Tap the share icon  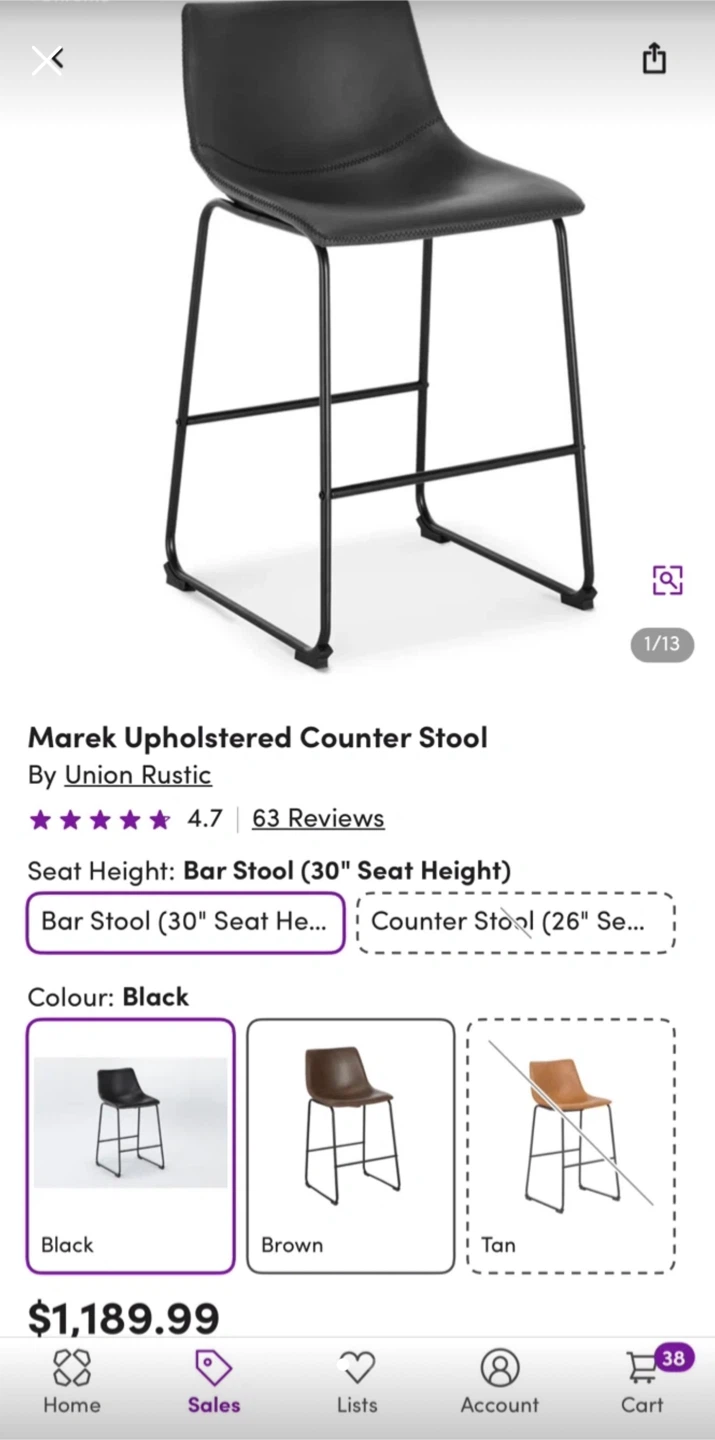(653, 58)
